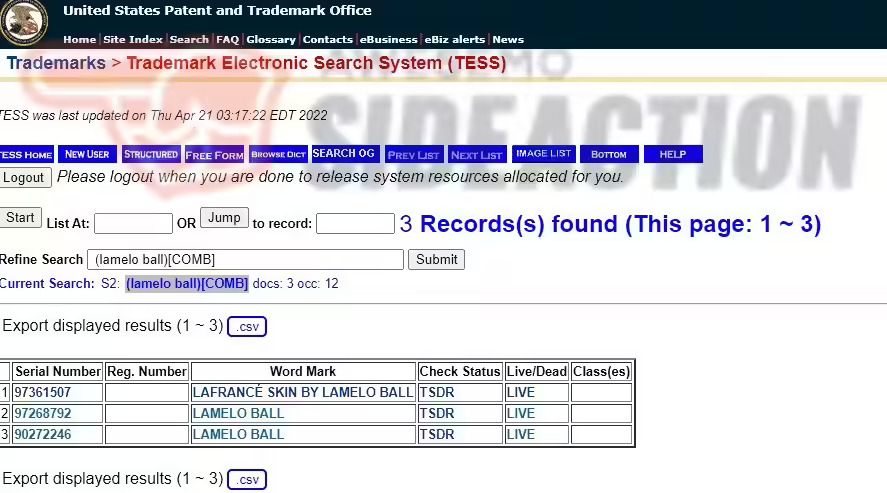
Task: Jump to Bottom of the page
Action: click(608, 155)
